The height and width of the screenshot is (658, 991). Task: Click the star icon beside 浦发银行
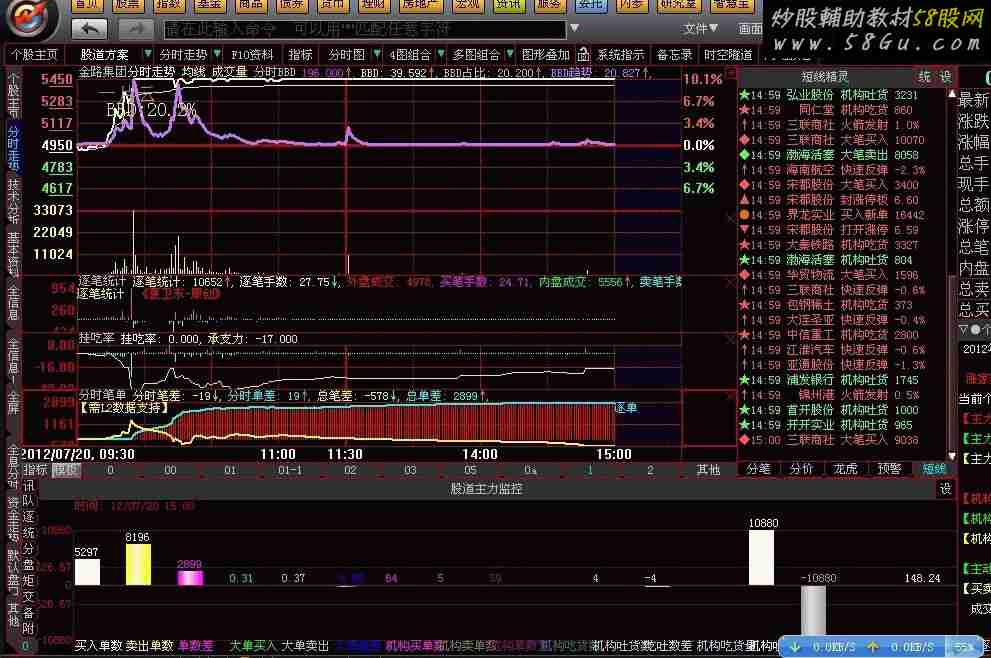pyautogui.click(x=745, y=380)
